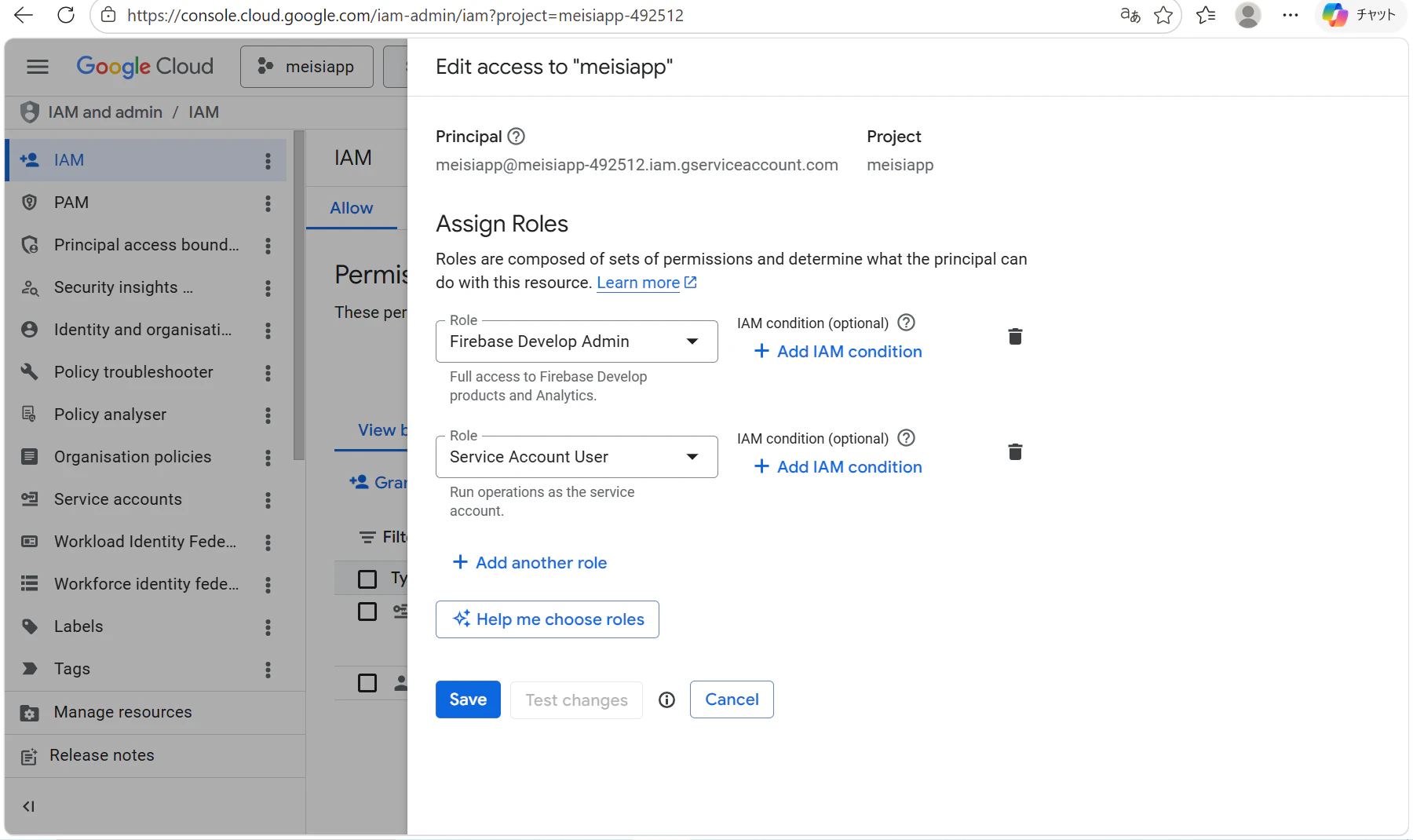Collapse the sidebar with the bottom arrow
This screenshot has width=1413, height=840.
(29, 806)
